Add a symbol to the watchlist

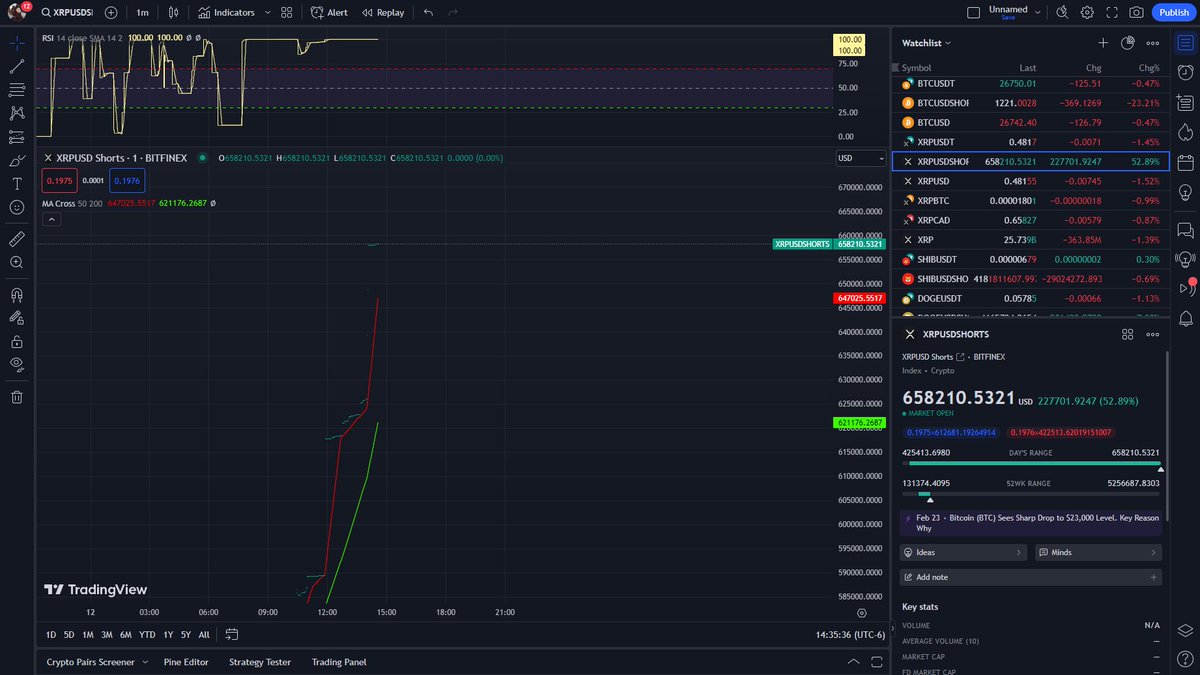1103,43
